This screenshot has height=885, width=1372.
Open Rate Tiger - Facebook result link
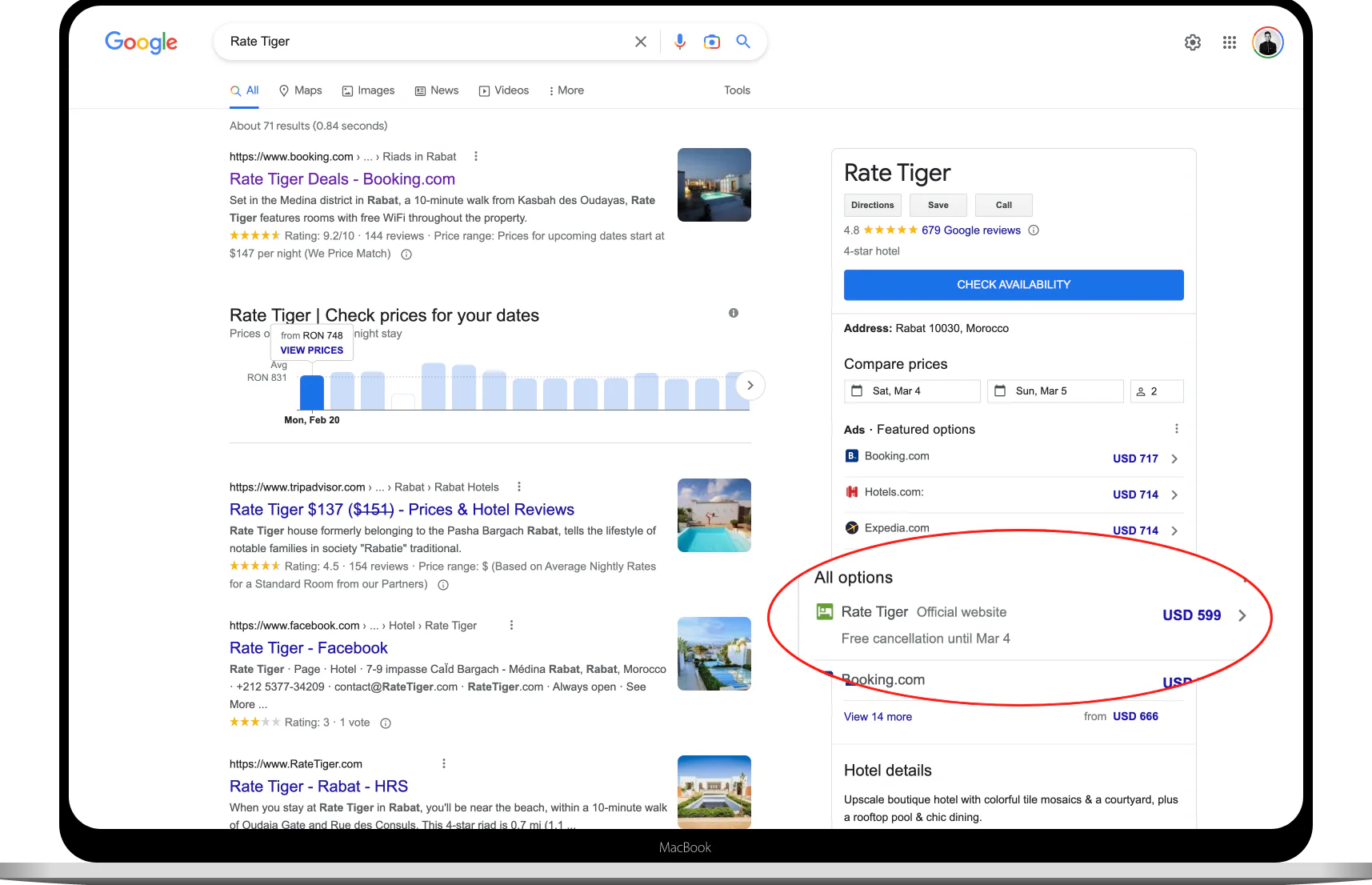[x=309, y=648]
